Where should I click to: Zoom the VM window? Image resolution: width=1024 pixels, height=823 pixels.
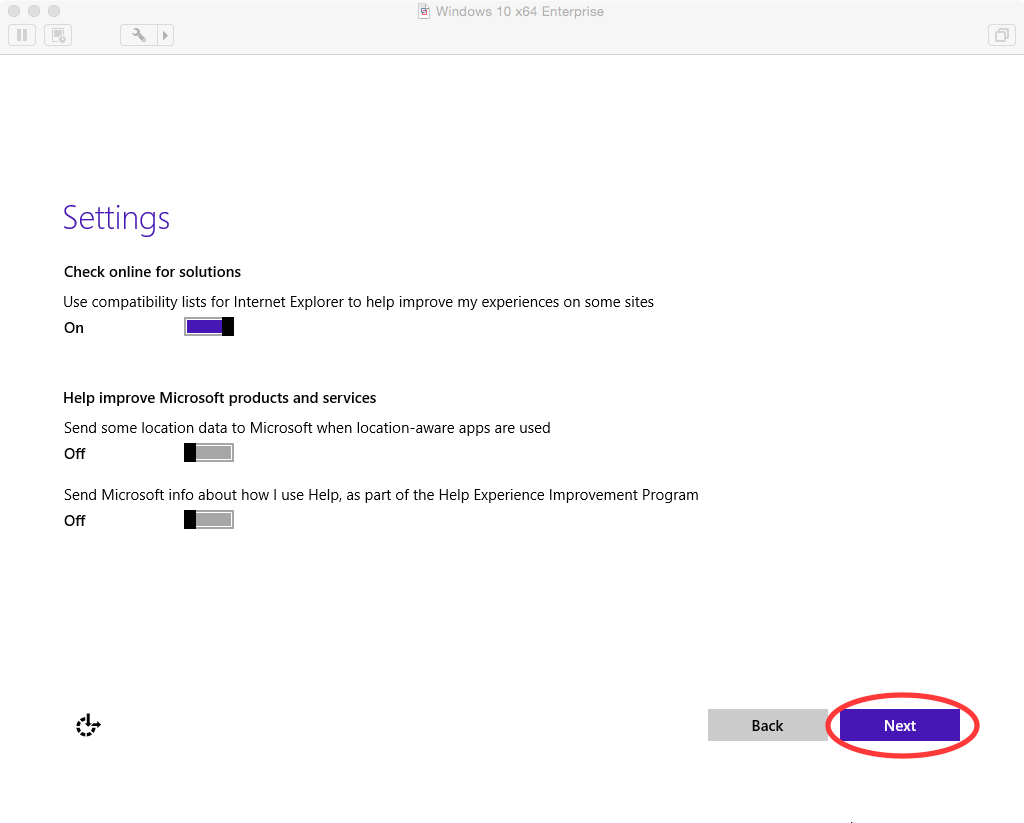pyautogui.click(x=54, y=11)
